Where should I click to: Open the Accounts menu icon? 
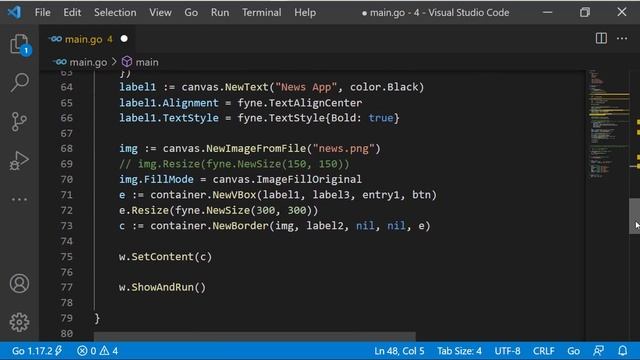(19, 283)
